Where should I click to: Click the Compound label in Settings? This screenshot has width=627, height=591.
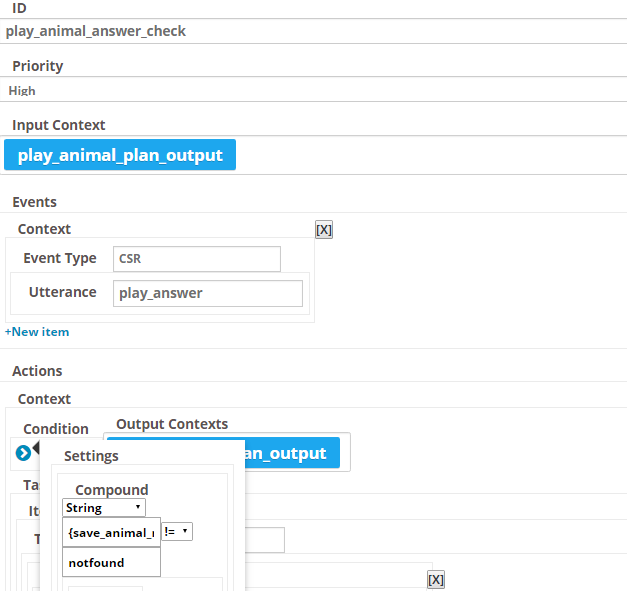pos(112,490)
